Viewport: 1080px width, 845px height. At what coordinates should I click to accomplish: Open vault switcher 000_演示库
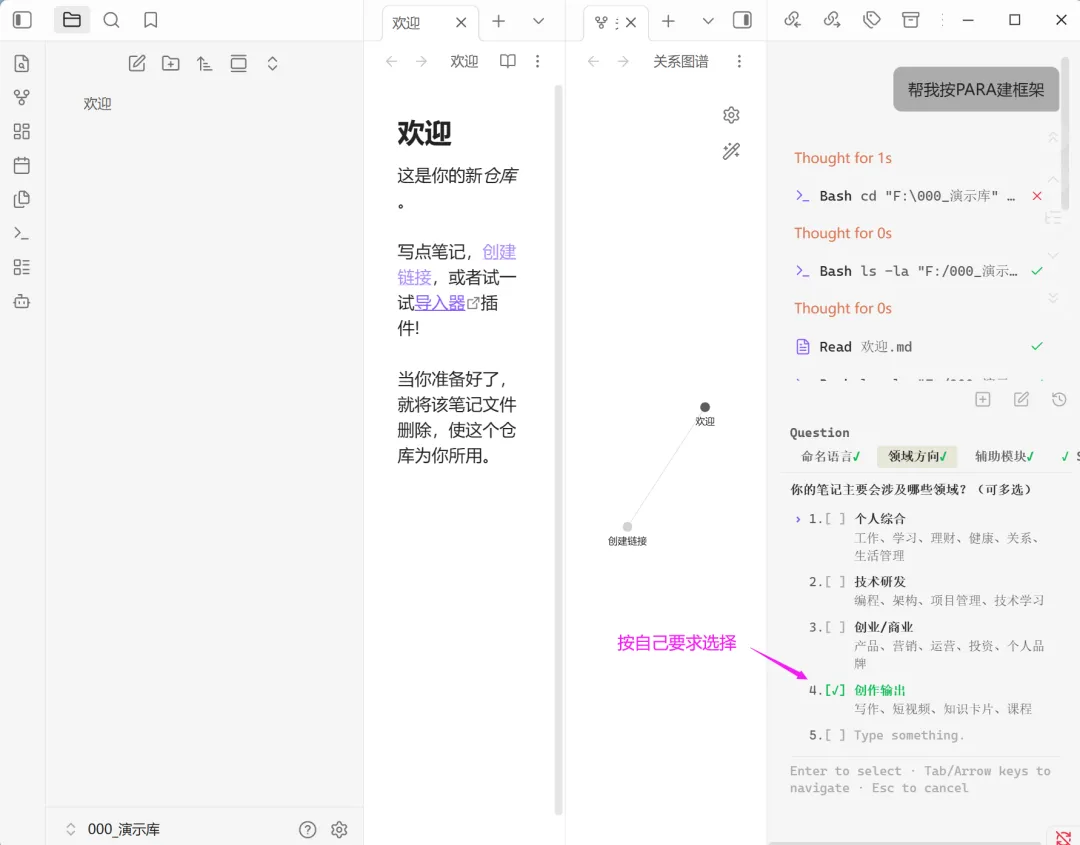112,829
